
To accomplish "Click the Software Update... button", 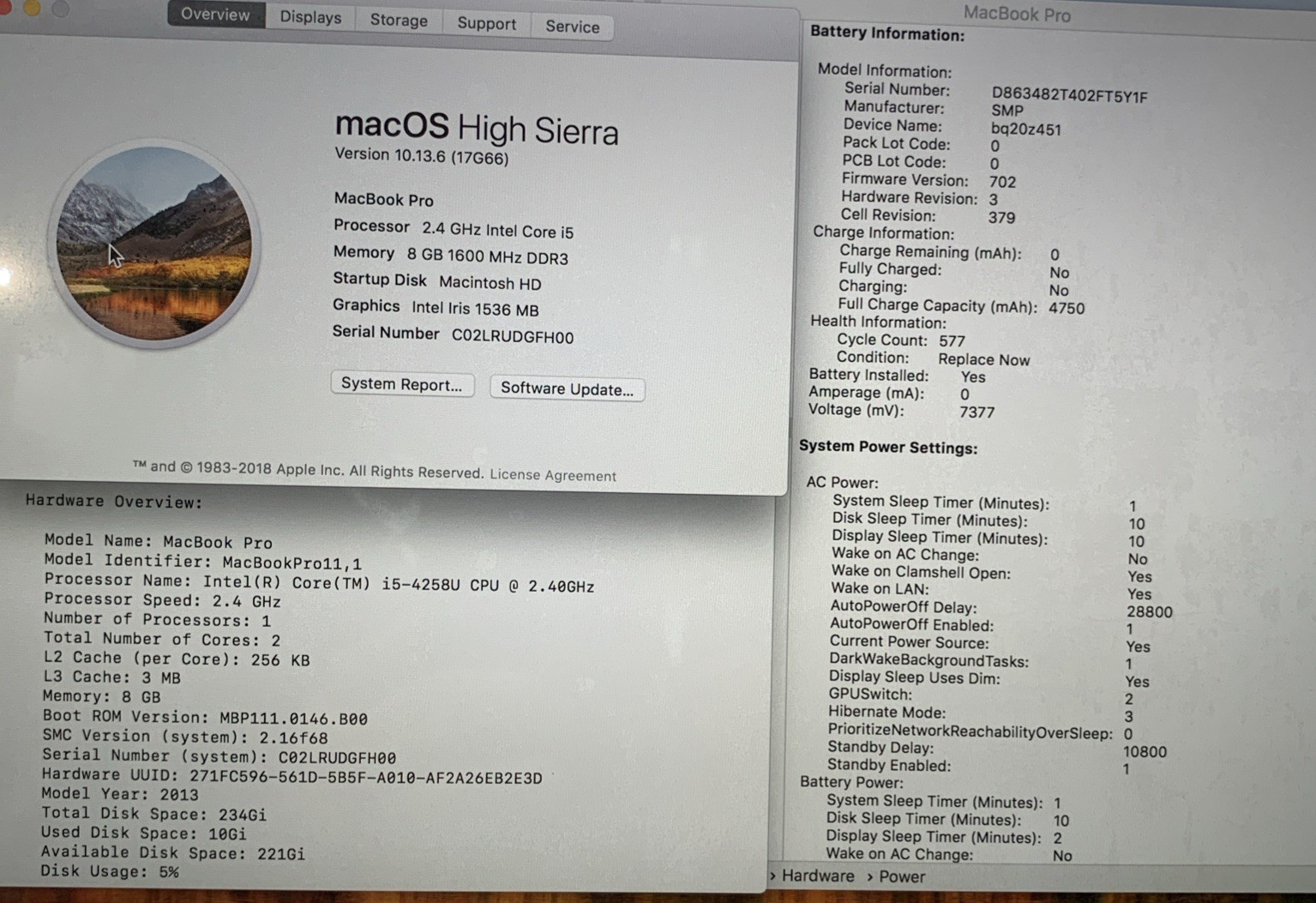I will coord(567,388).
